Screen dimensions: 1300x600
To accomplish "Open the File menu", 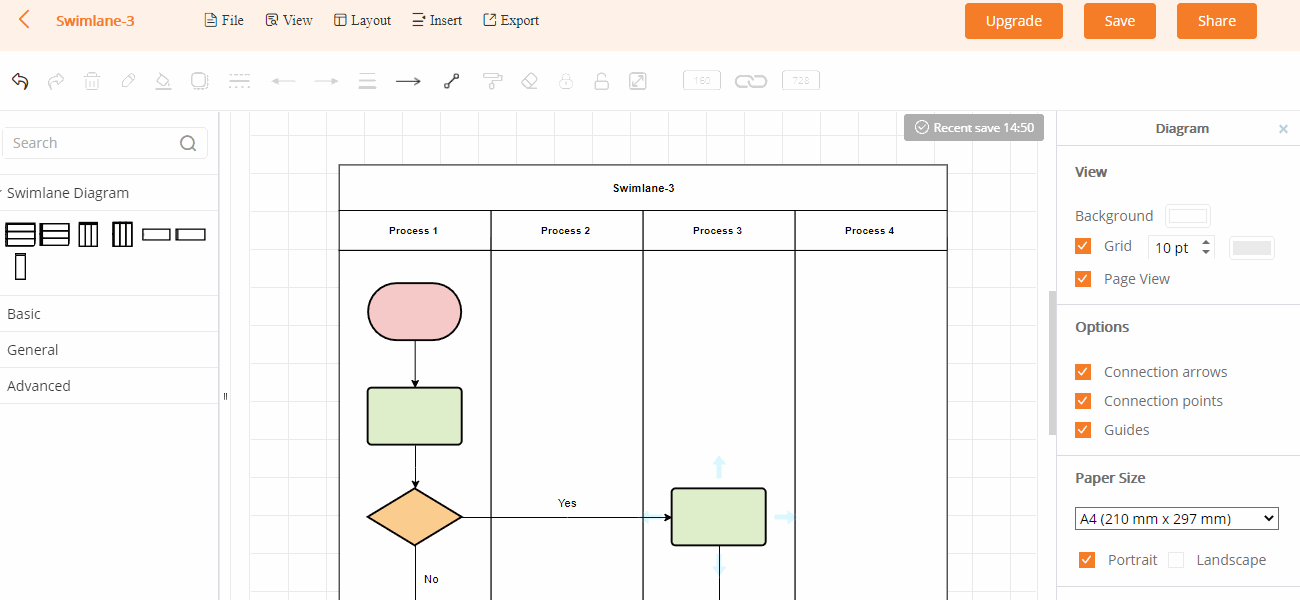I will pyautogui.click(x=224, y=20).
